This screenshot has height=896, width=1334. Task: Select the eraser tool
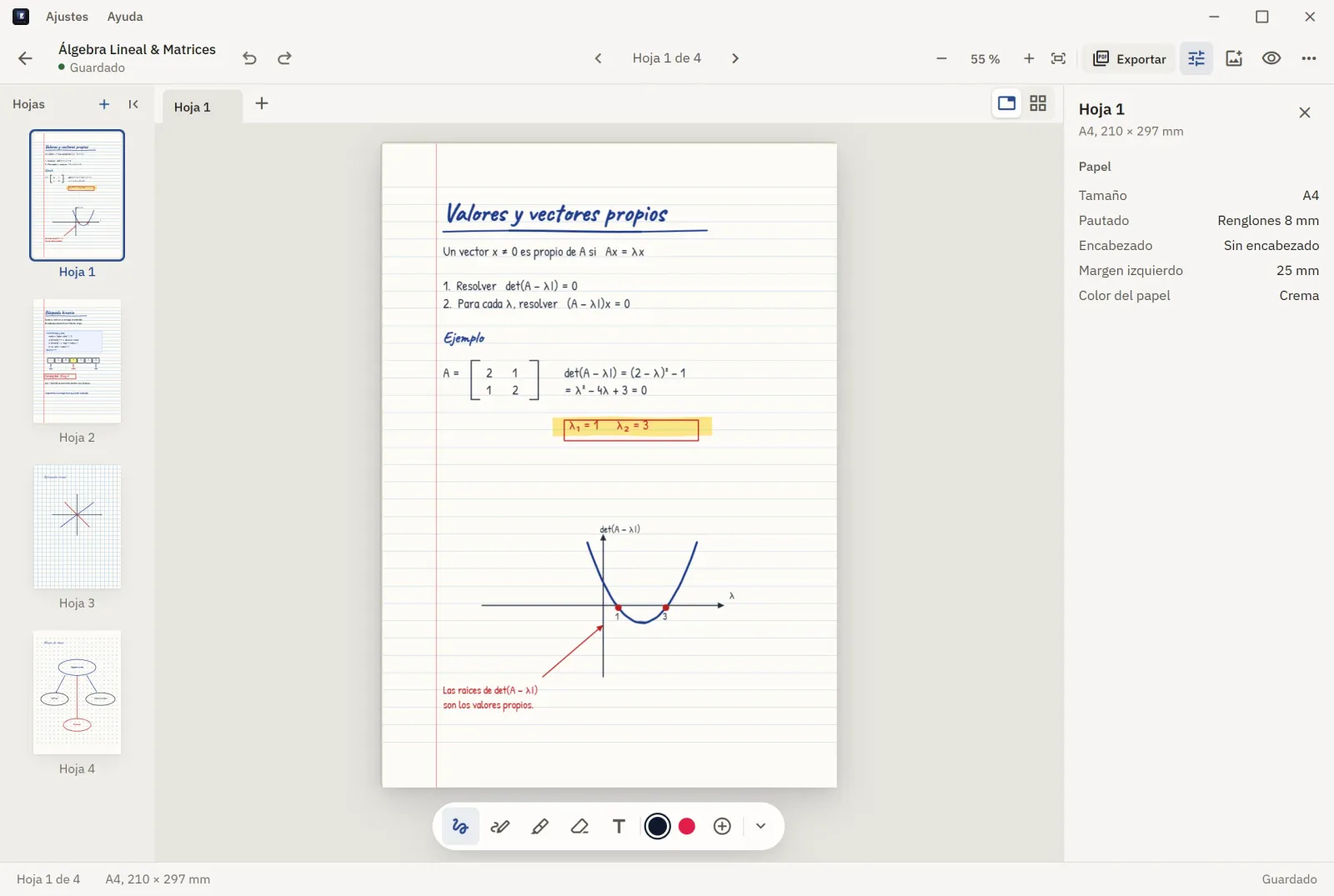pyautogui.click(x=579, y=826)
